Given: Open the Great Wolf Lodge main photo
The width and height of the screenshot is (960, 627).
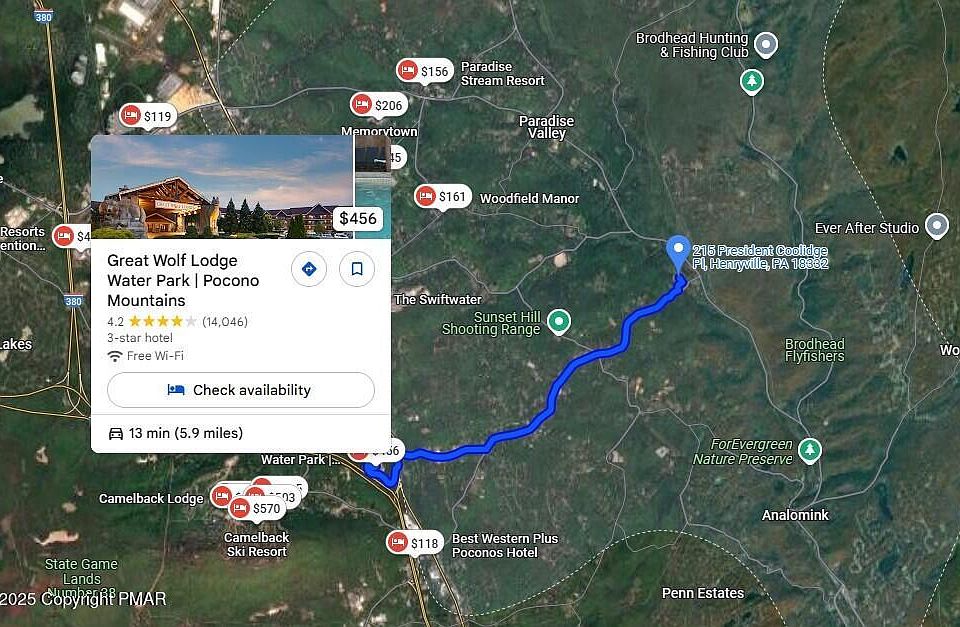Looking at the screenshot, I should [222, 187].
